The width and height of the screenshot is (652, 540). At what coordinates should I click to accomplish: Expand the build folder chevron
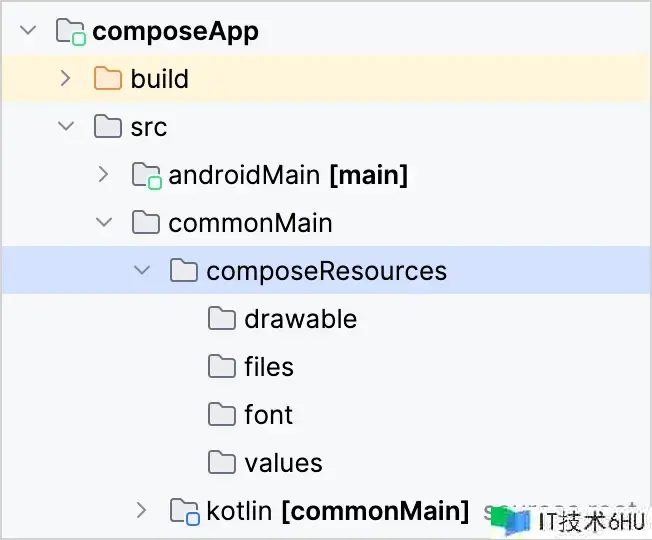coord(66,79)
